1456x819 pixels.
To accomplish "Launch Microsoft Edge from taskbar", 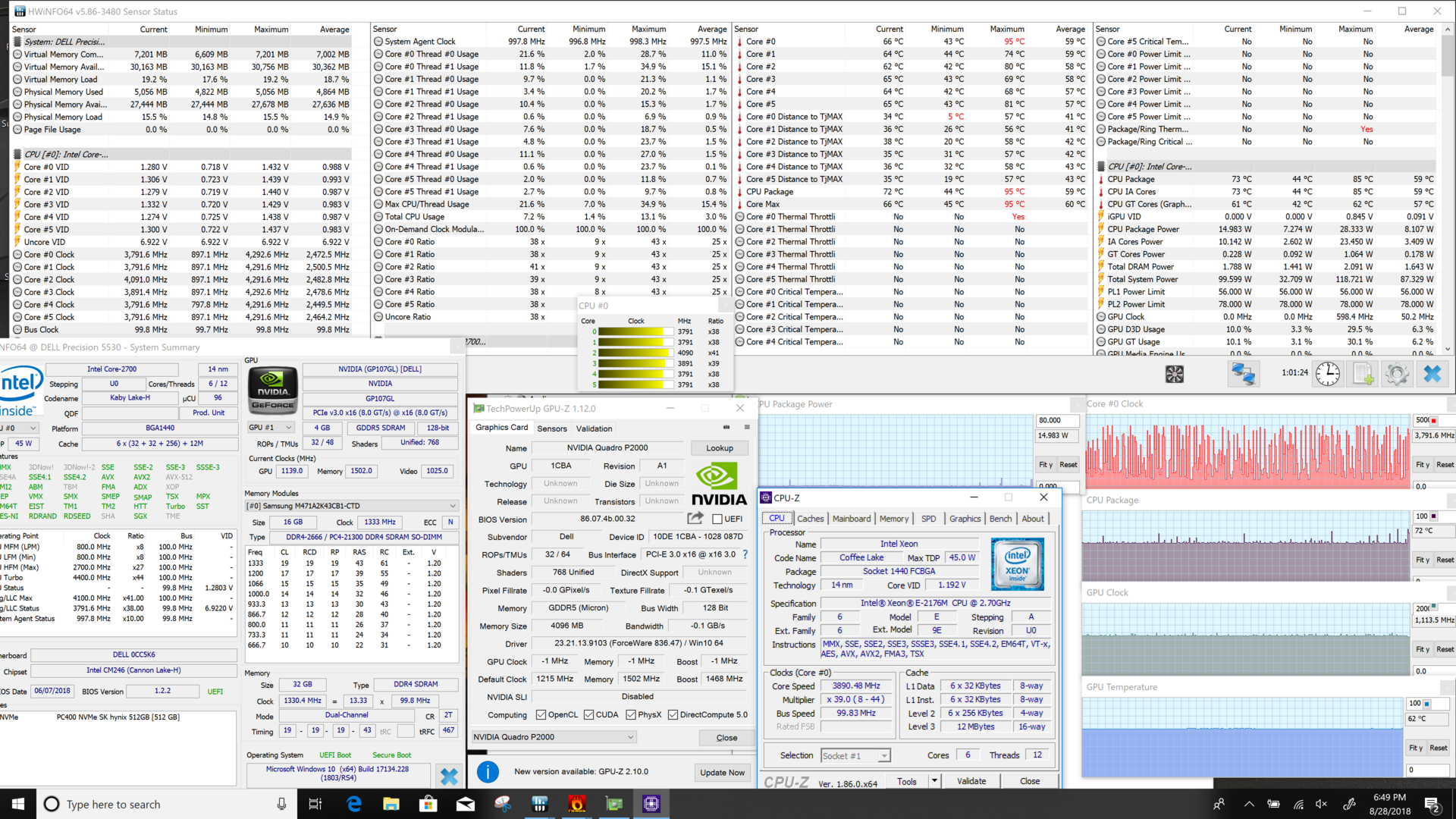I will pyautogui.click(x=353, y=804).
